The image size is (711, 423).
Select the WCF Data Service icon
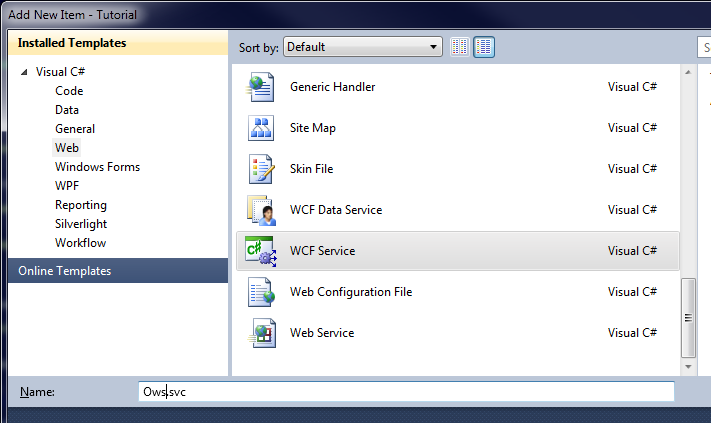[x=261, y=210]
